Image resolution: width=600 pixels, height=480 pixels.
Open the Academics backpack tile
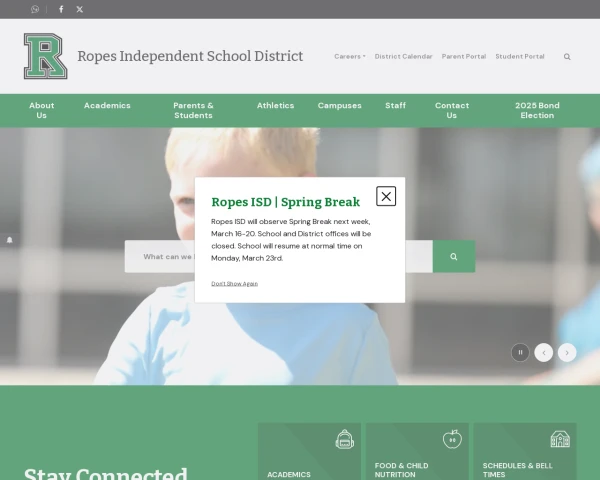(x=309, y=451)
